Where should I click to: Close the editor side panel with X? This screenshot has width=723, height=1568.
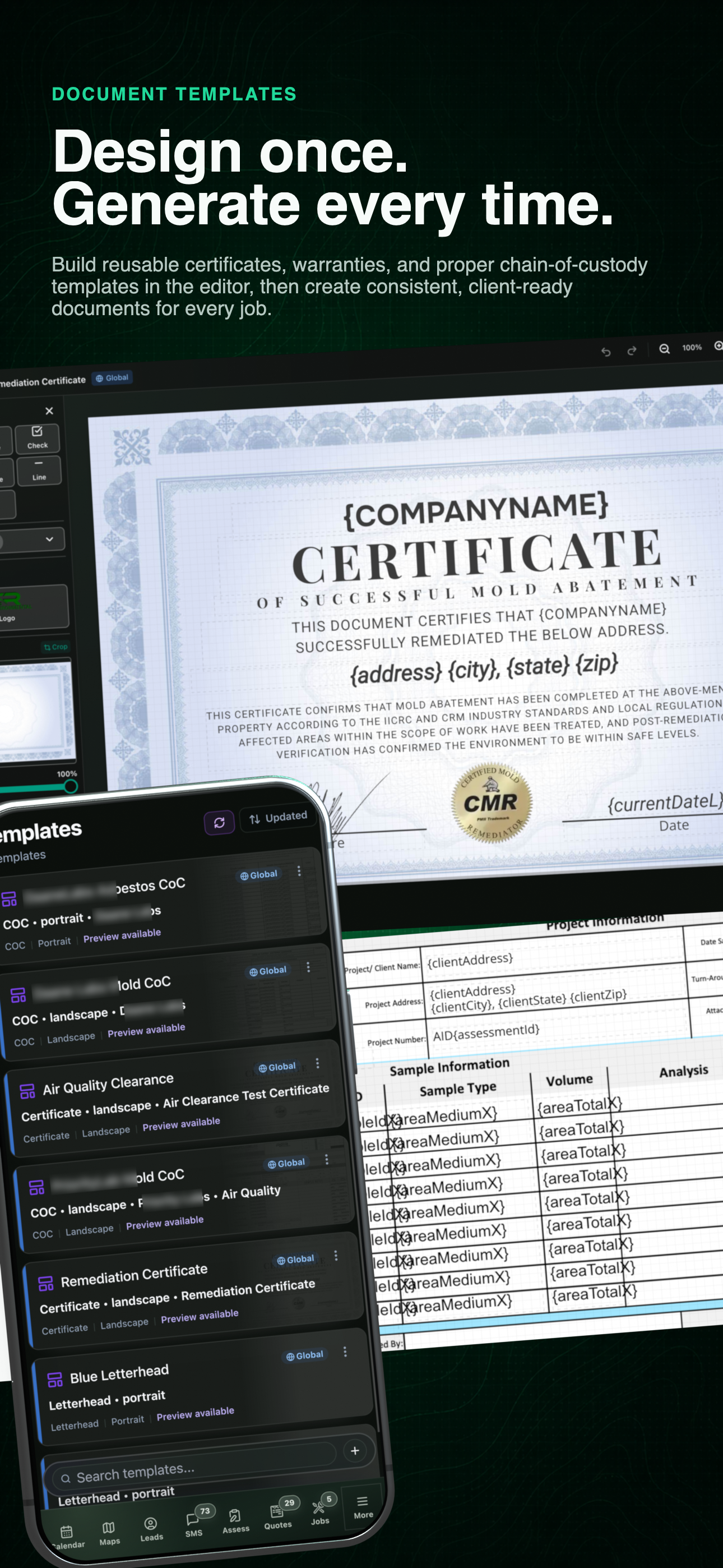[x=49, y=411]
